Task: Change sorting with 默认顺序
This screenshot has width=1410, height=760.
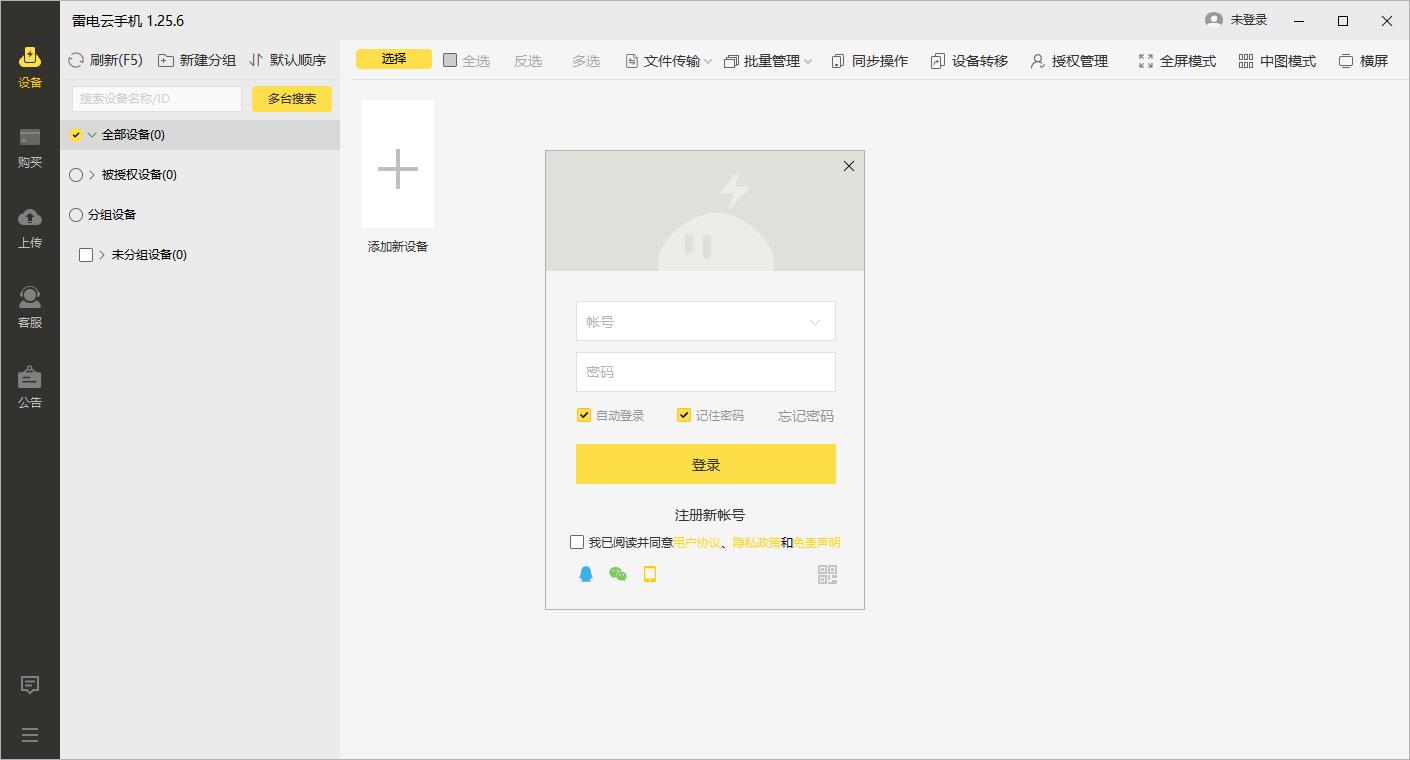Action: (x=288, y=60)
